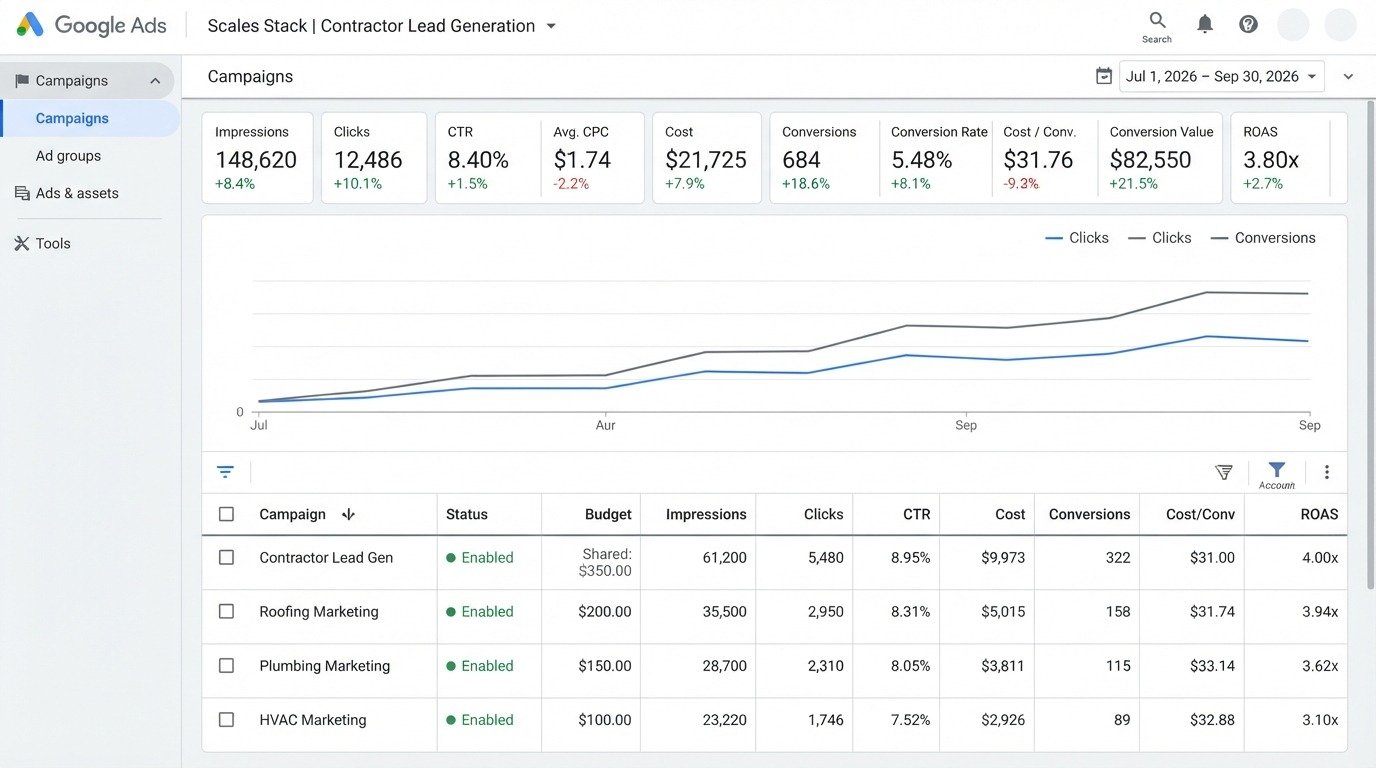Open the Roofing Marketing campaign
This screenshot has width=1376, height=768.
click(319, 612)
